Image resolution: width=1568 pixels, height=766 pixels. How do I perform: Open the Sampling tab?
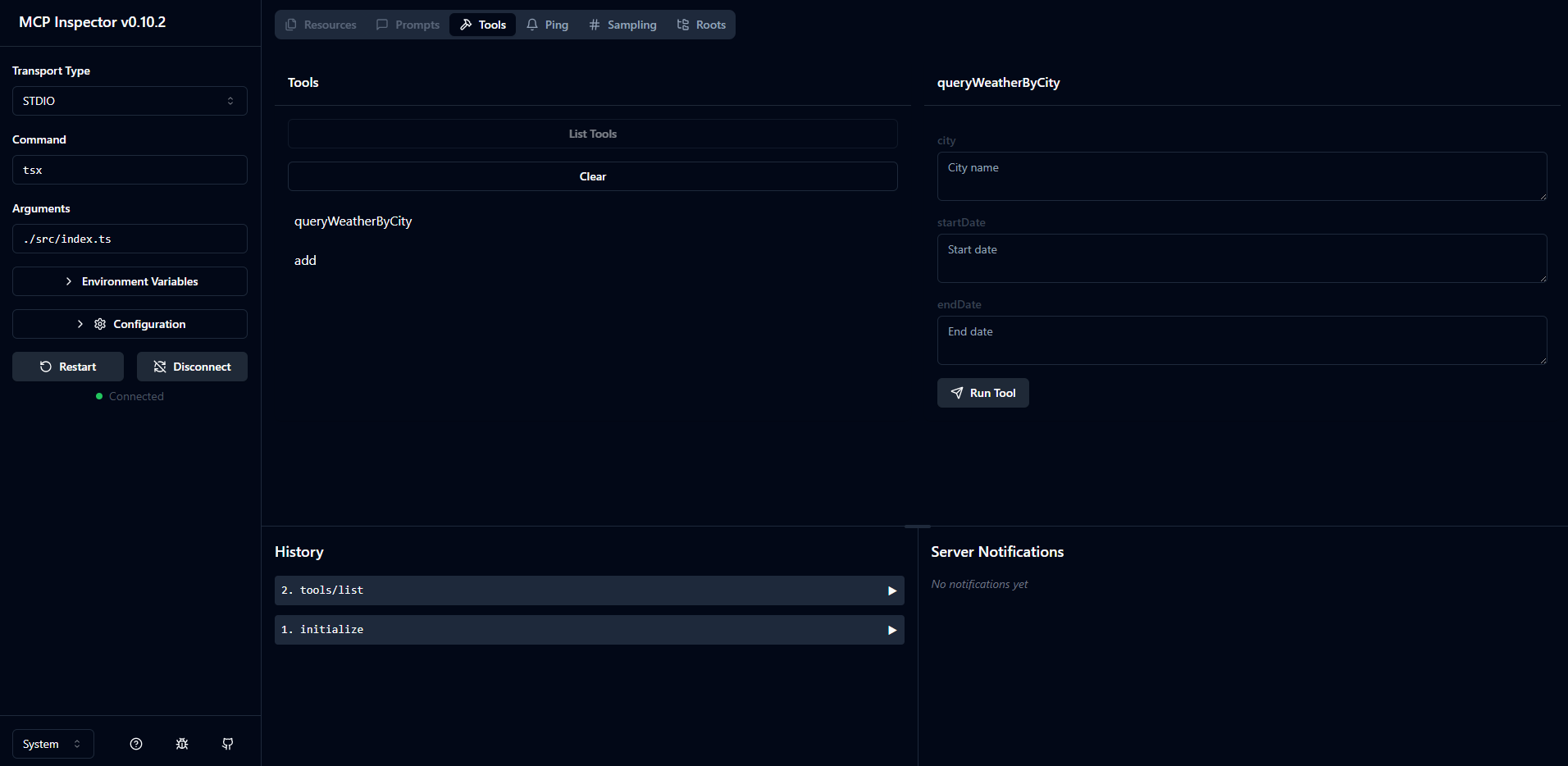[622, 25]
